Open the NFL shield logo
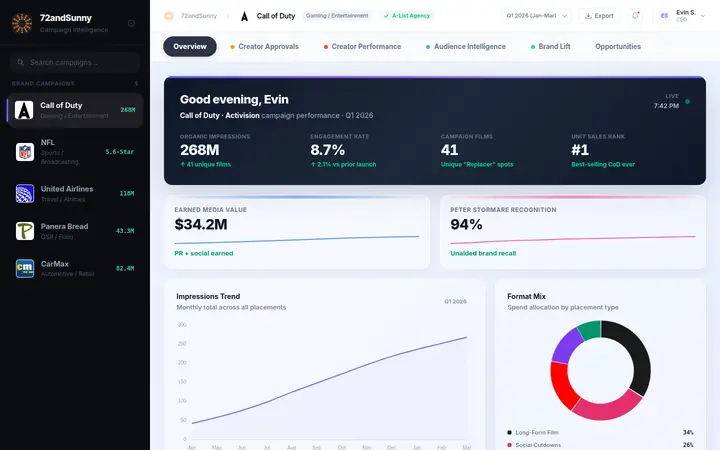The width and height of the screenshot is (720, 450). (25, 152)
